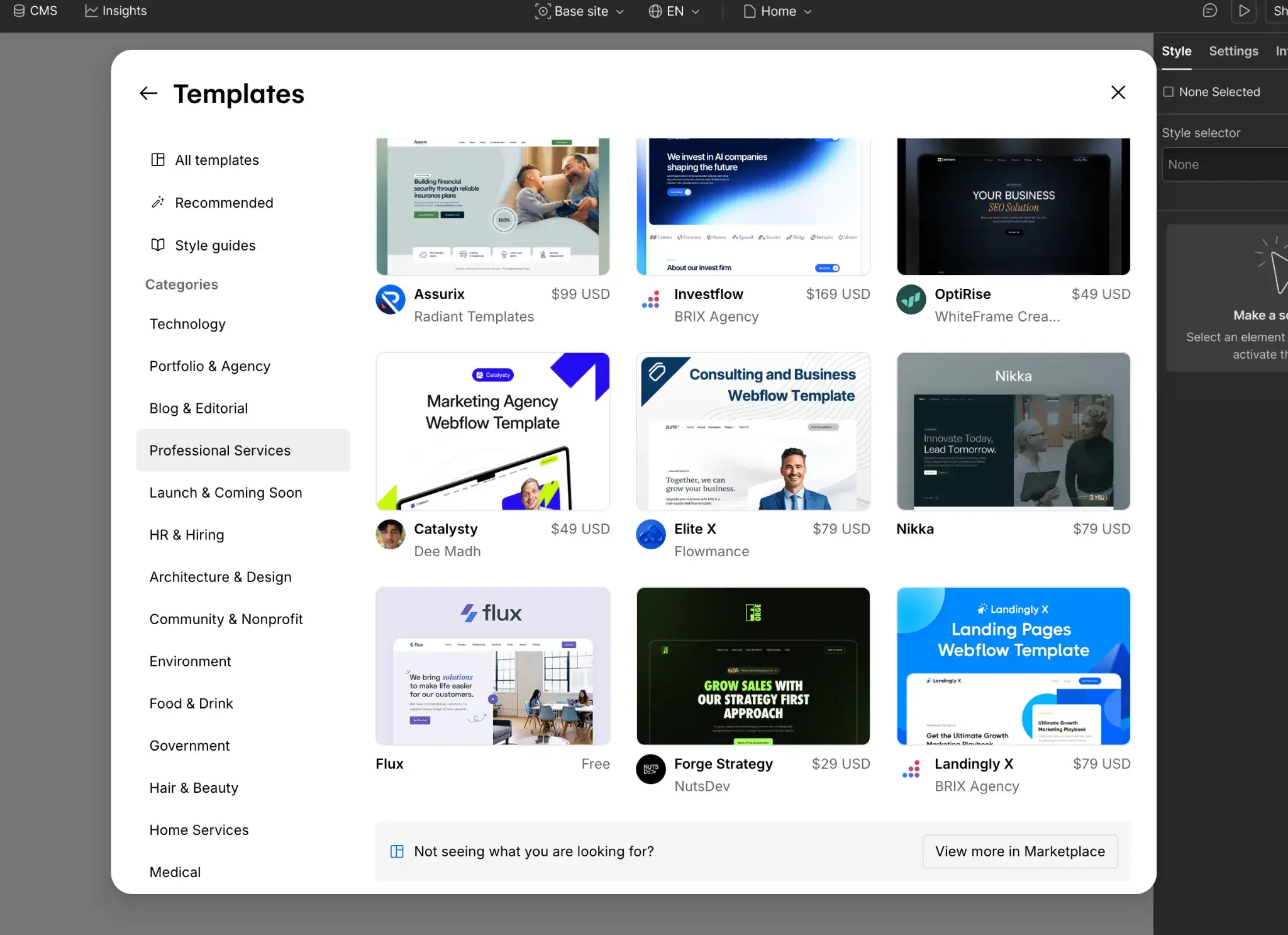This screenshot has width=1288, height=935.
Task: Click the WhiteFrame Creative author avatar
Action: click(911, 300)
